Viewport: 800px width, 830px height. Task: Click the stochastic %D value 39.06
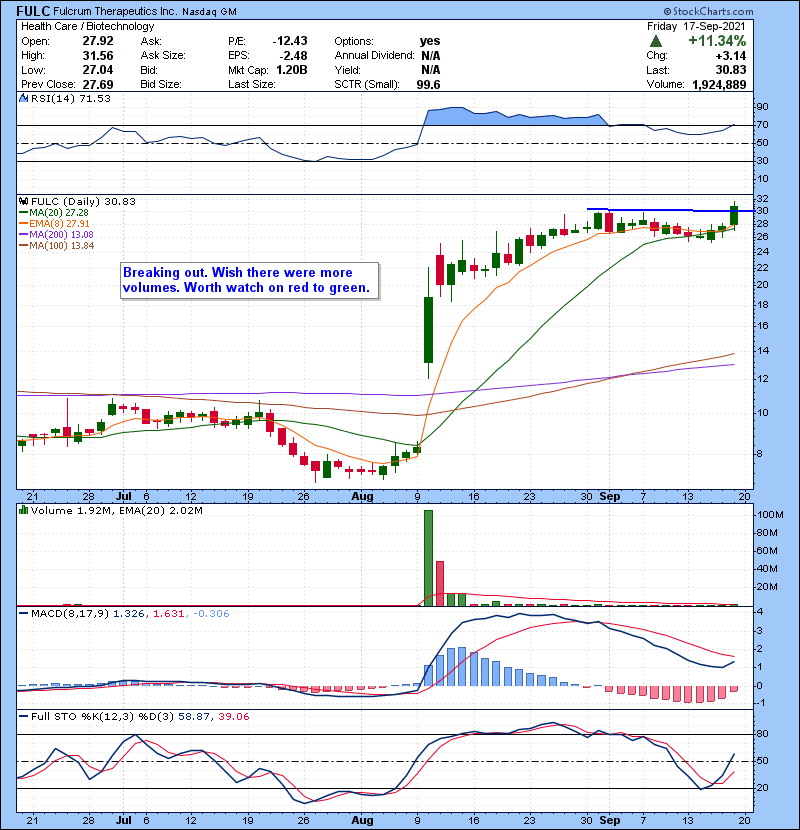(x=233, y=716)
